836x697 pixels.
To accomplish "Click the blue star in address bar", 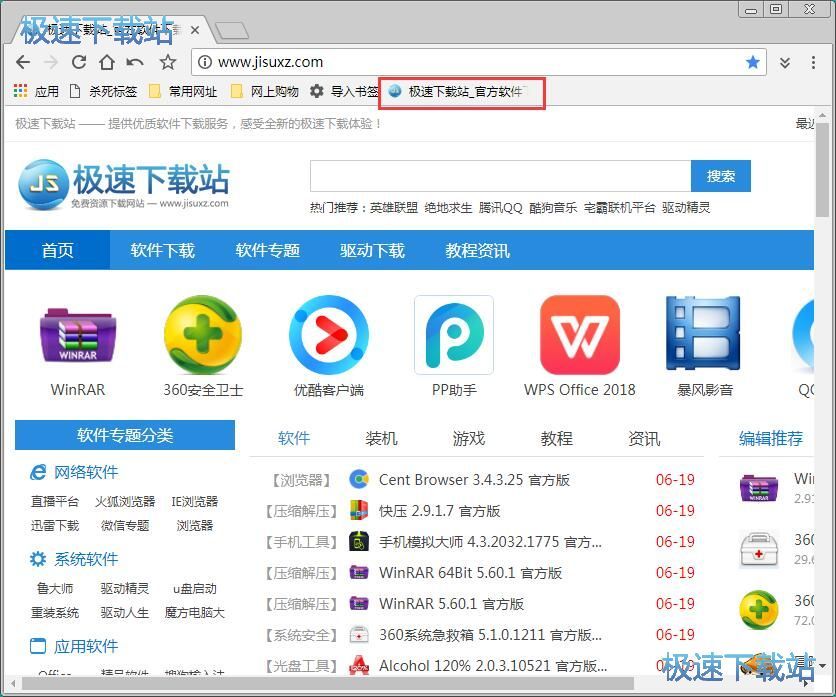I will click(x=753, y=62).
